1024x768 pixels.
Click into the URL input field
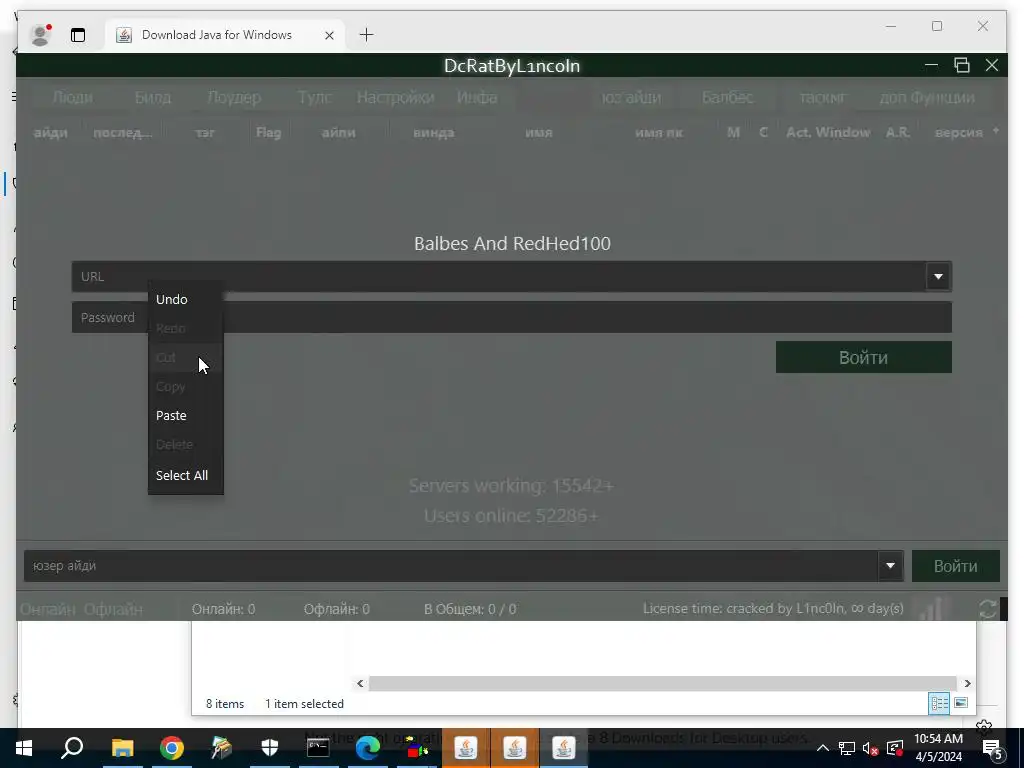click(x=498, y=276)
